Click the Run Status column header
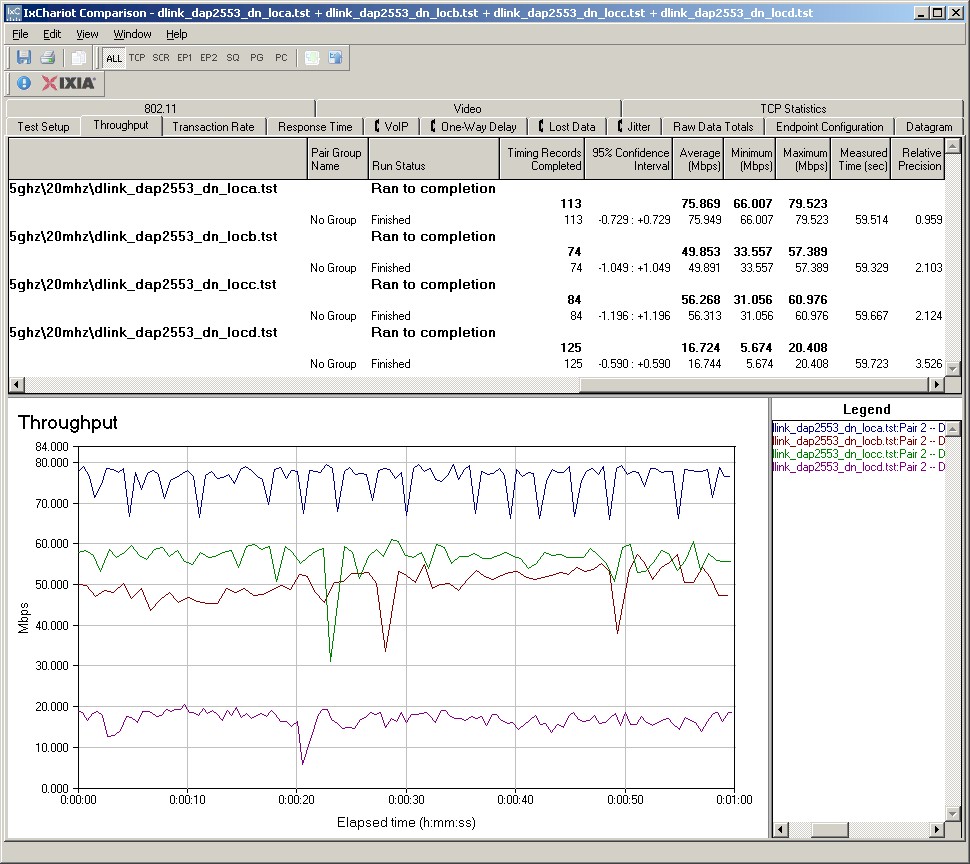970x864 pixels. coord(434,159)
